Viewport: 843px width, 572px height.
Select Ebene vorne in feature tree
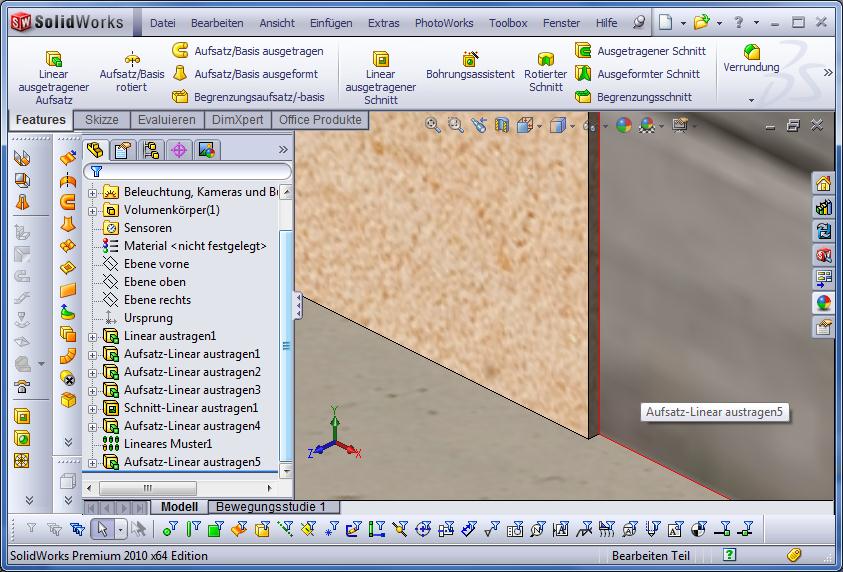pos(156,264)
